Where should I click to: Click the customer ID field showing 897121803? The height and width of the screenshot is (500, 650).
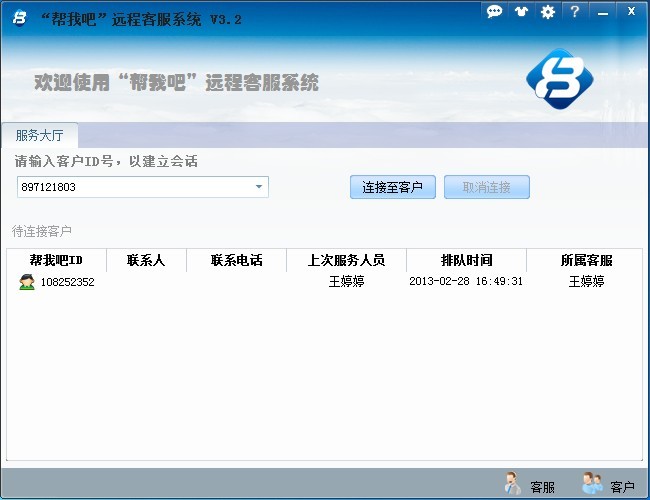pos(143,187)
